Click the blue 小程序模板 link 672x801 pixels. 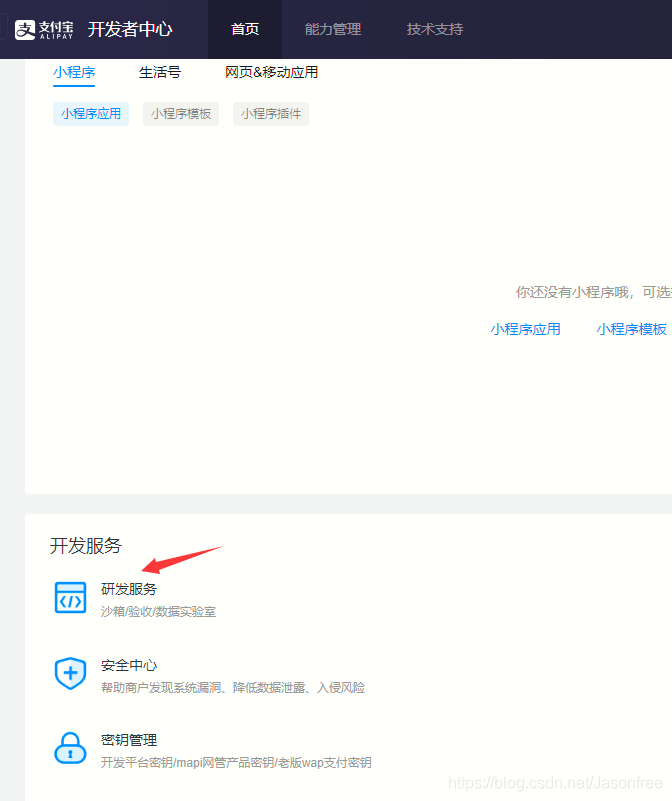point(632,329)
